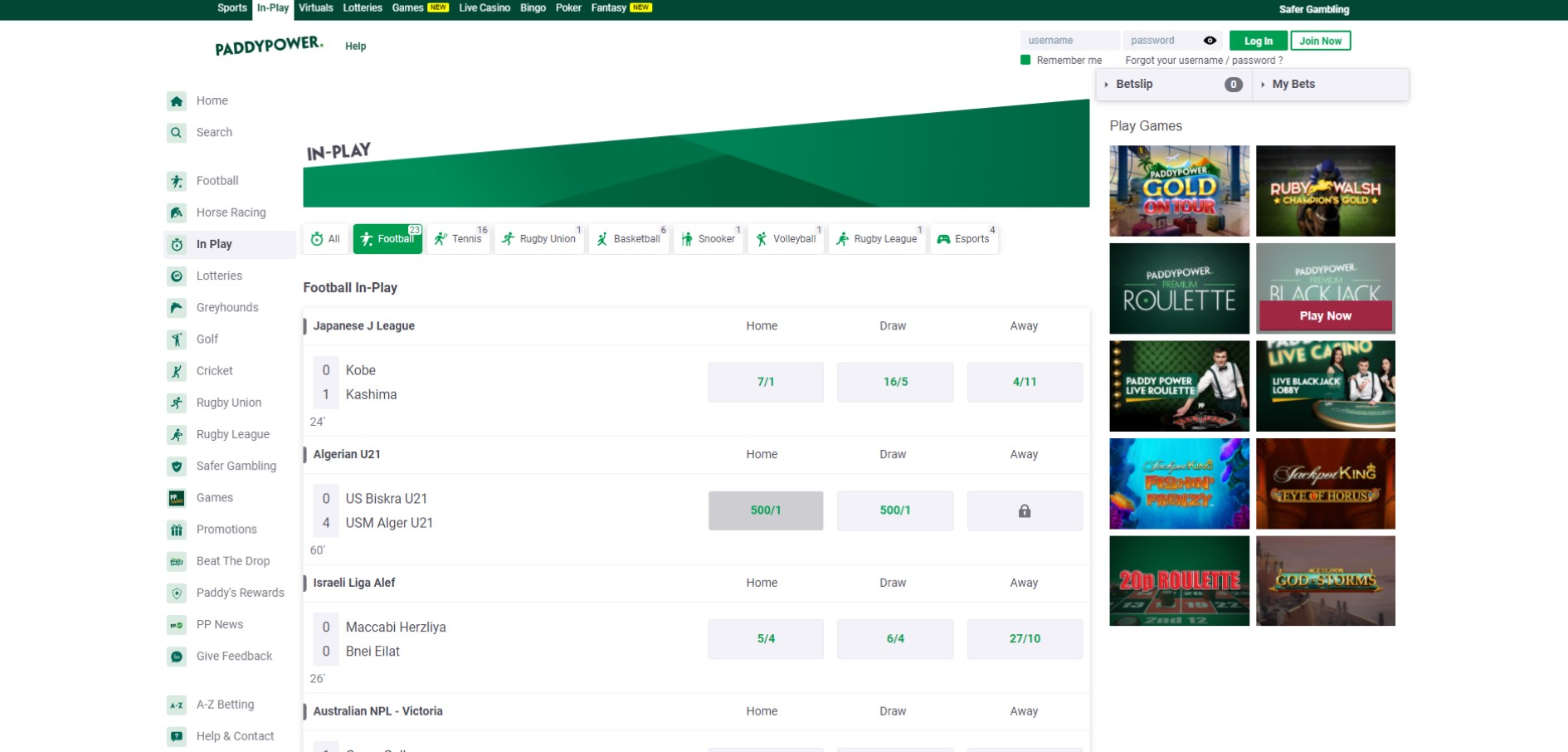Open Sports in the top navigation
The height and width of the screenshot is (752, 1568).
pos(232,8)
